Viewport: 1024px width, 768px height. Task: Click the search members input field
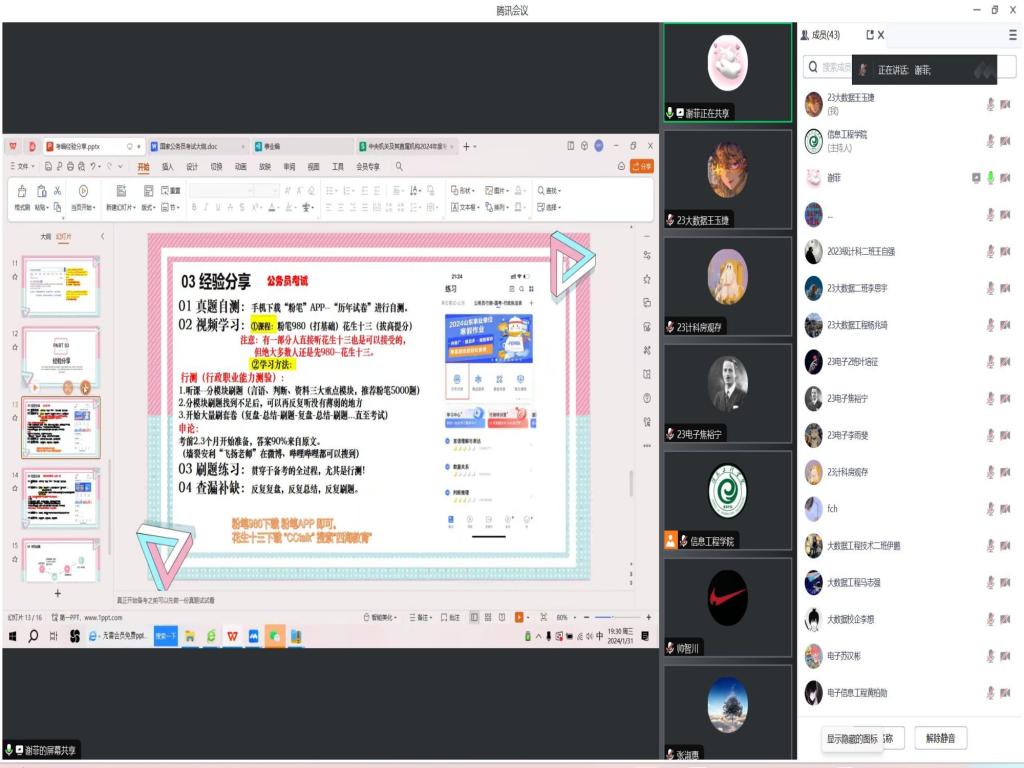pos(832,67)
